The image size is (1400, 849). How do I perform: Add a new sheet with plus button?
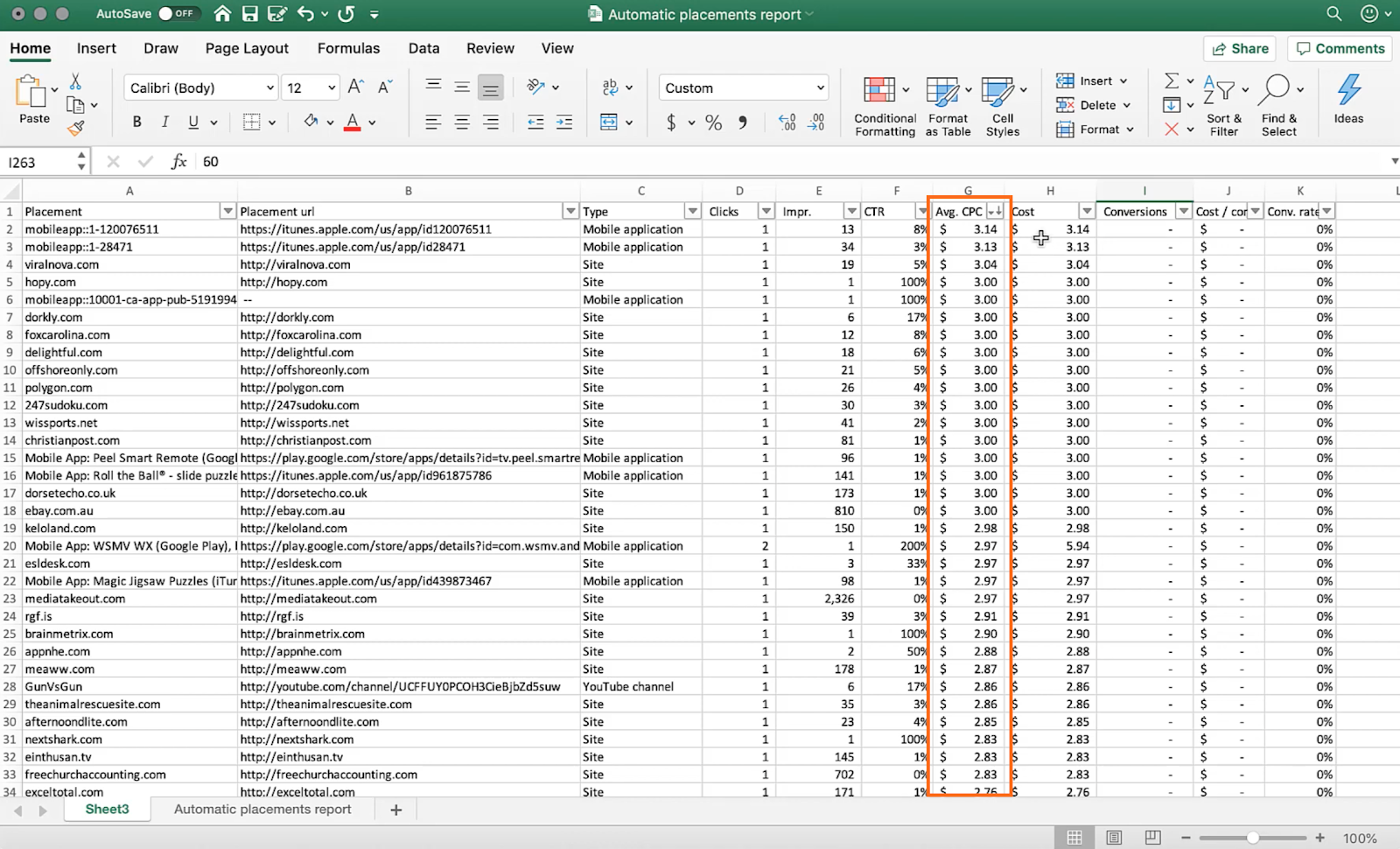395,810
